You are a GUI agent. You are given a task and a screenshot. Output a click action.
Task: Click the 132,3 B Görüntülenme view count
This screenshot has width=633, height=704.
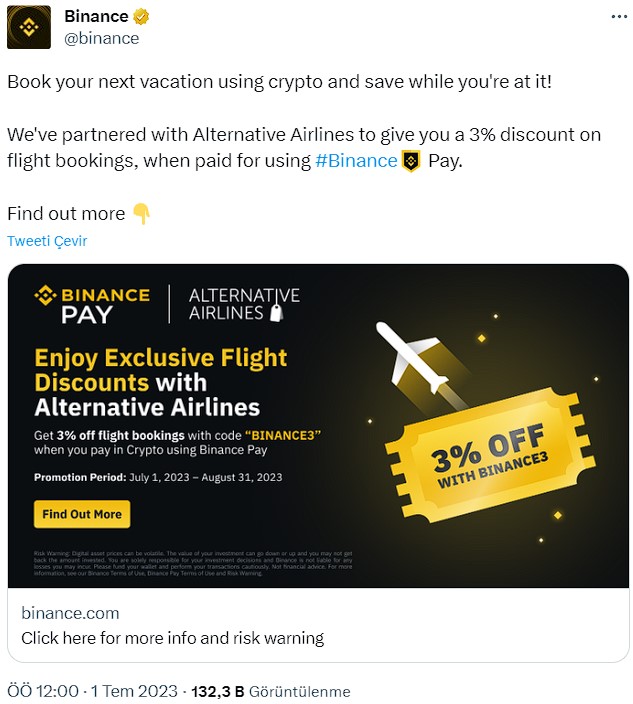tap(271, 691)
